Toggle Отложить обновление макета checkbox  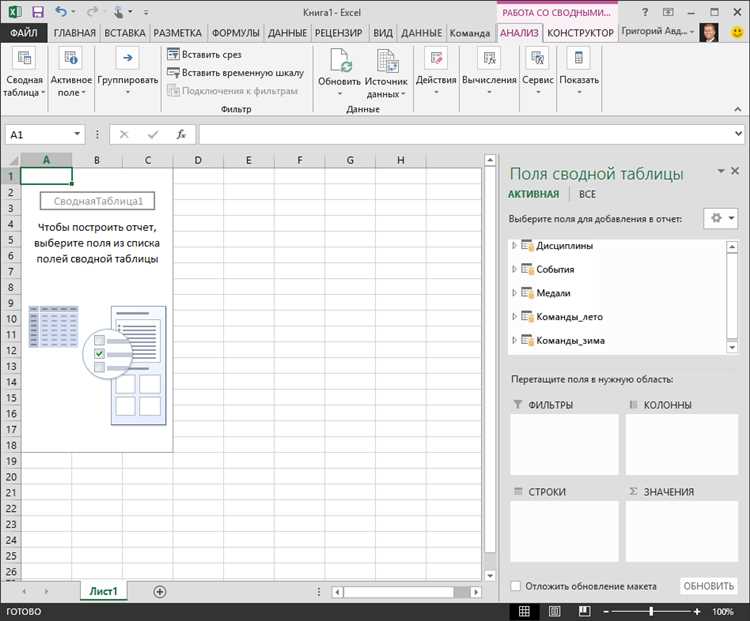tap(516, 586)
